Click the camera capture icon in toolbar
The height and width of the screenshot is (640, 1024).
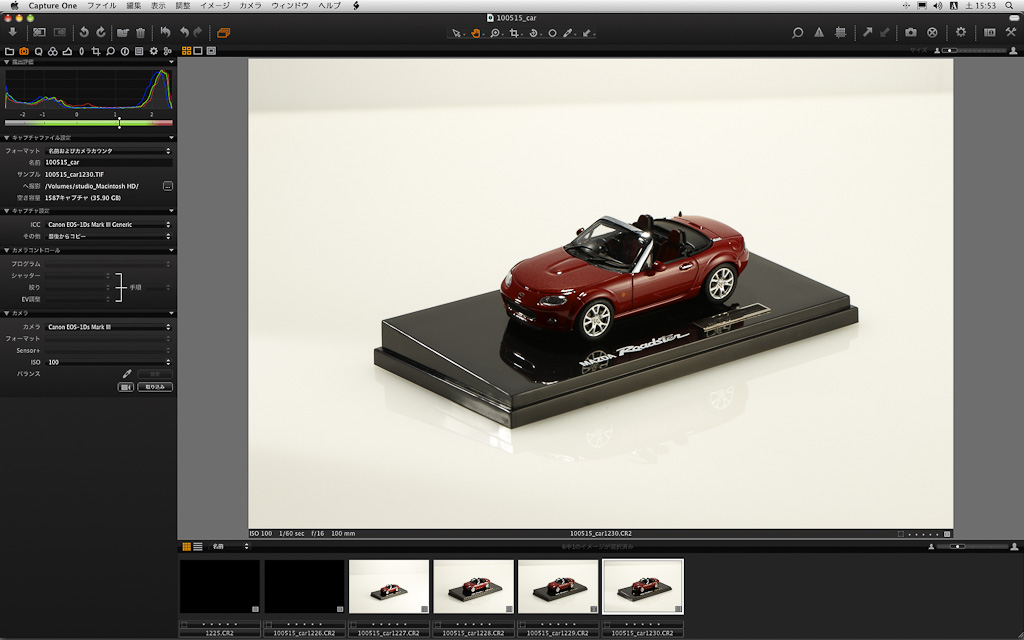click(911, 32)
